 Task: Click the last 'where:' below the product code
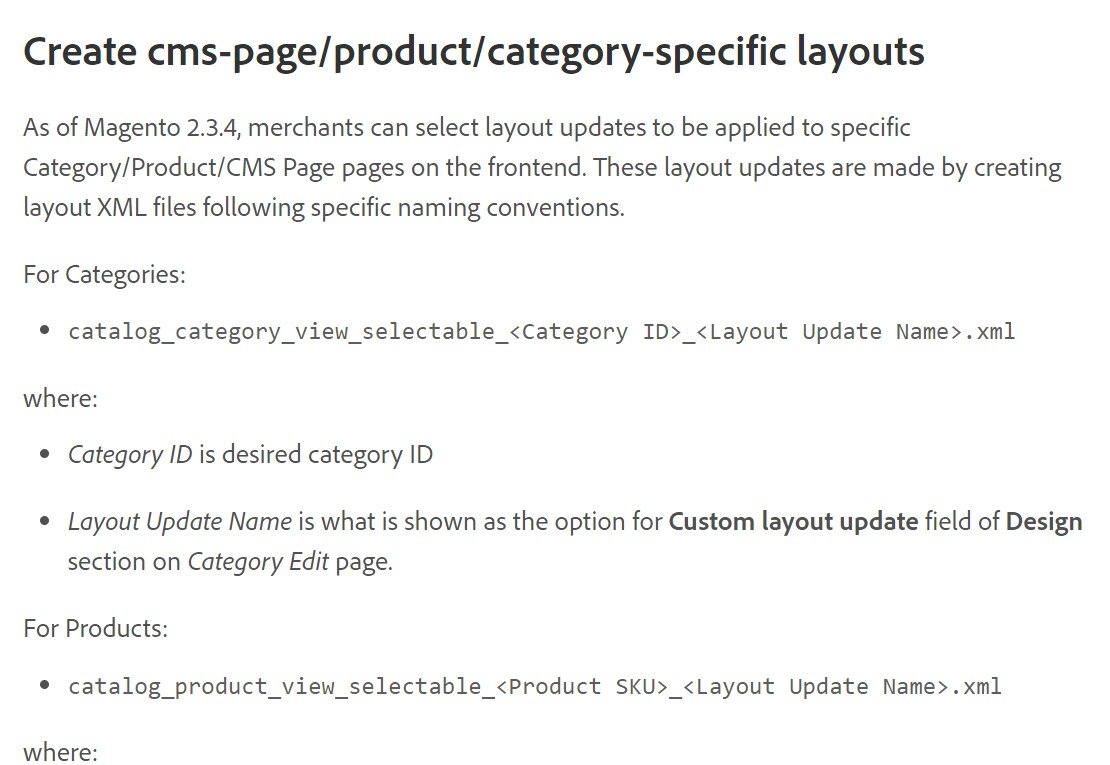[60, 751]
